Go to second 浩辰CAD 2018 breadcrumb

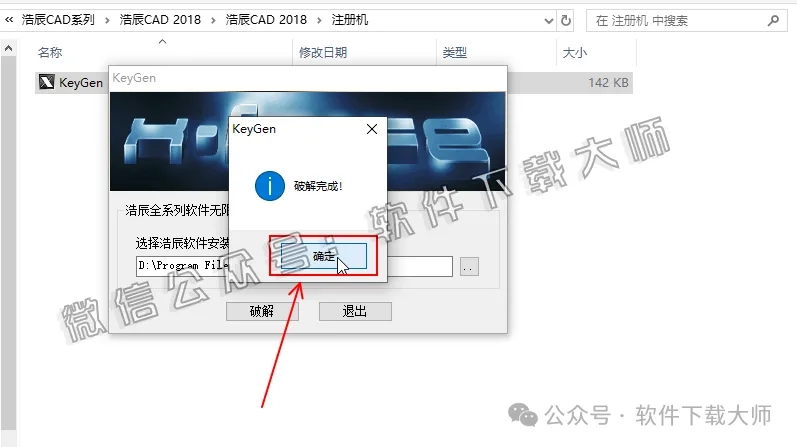266,20
